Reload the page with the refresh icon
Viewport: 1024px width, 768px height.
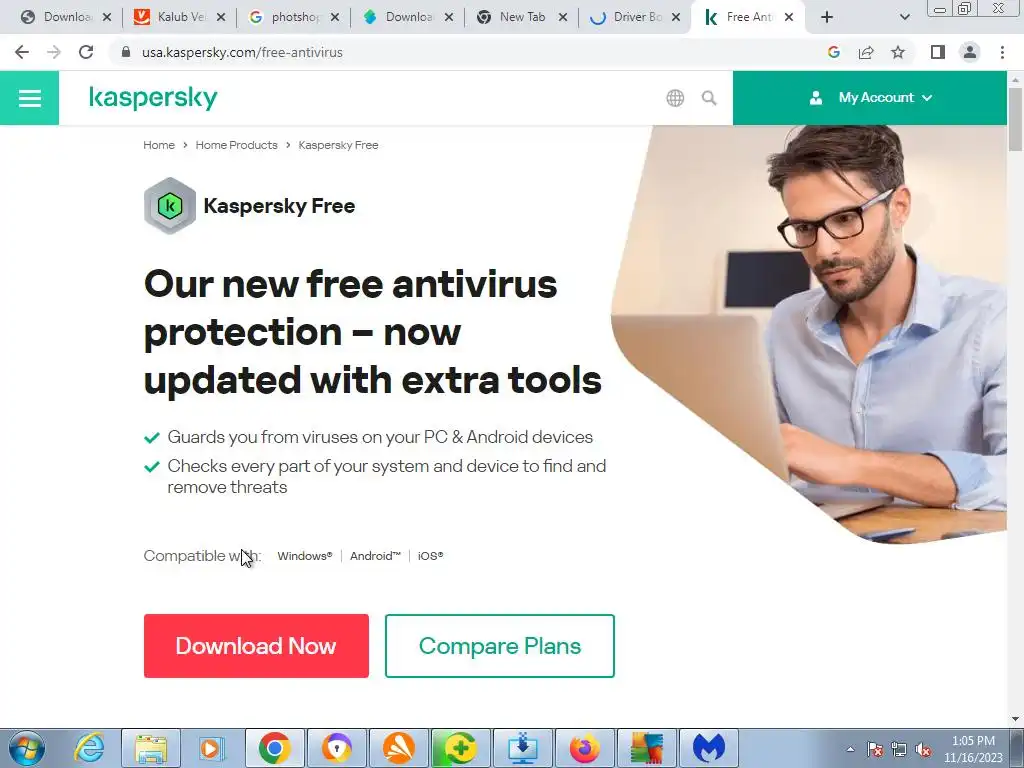point(86,52)
